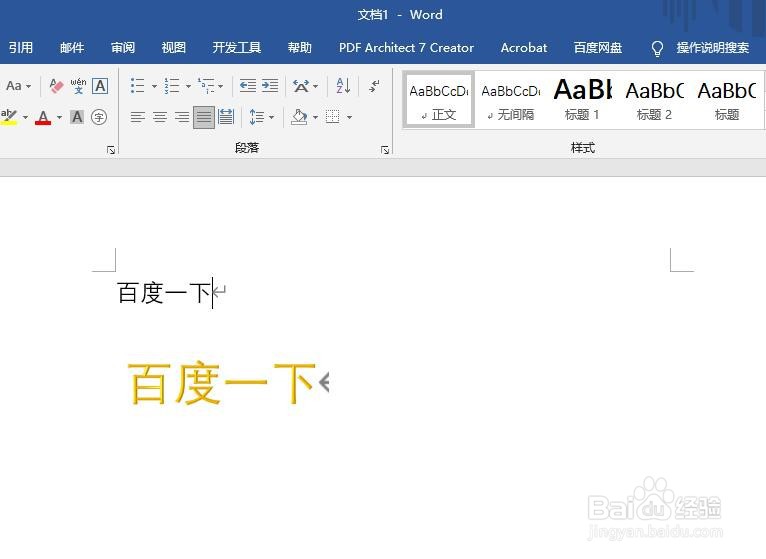Expand the font color dropdown arrow
This screenshot has height=559, width=766.
click(59, 117)
